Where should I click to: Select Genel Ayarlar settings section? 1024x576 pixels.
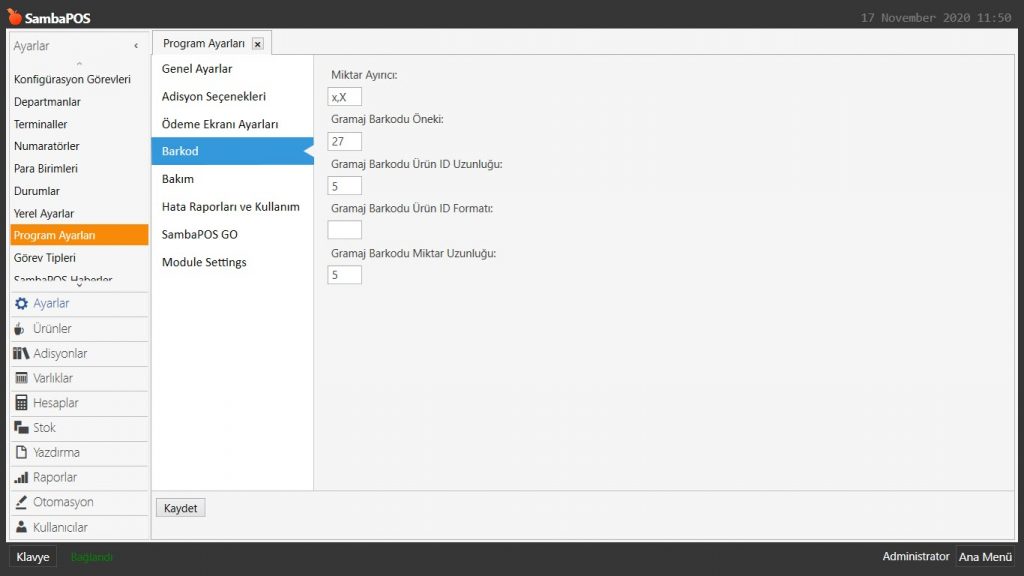pyautogui.click(x=197, y=69)
